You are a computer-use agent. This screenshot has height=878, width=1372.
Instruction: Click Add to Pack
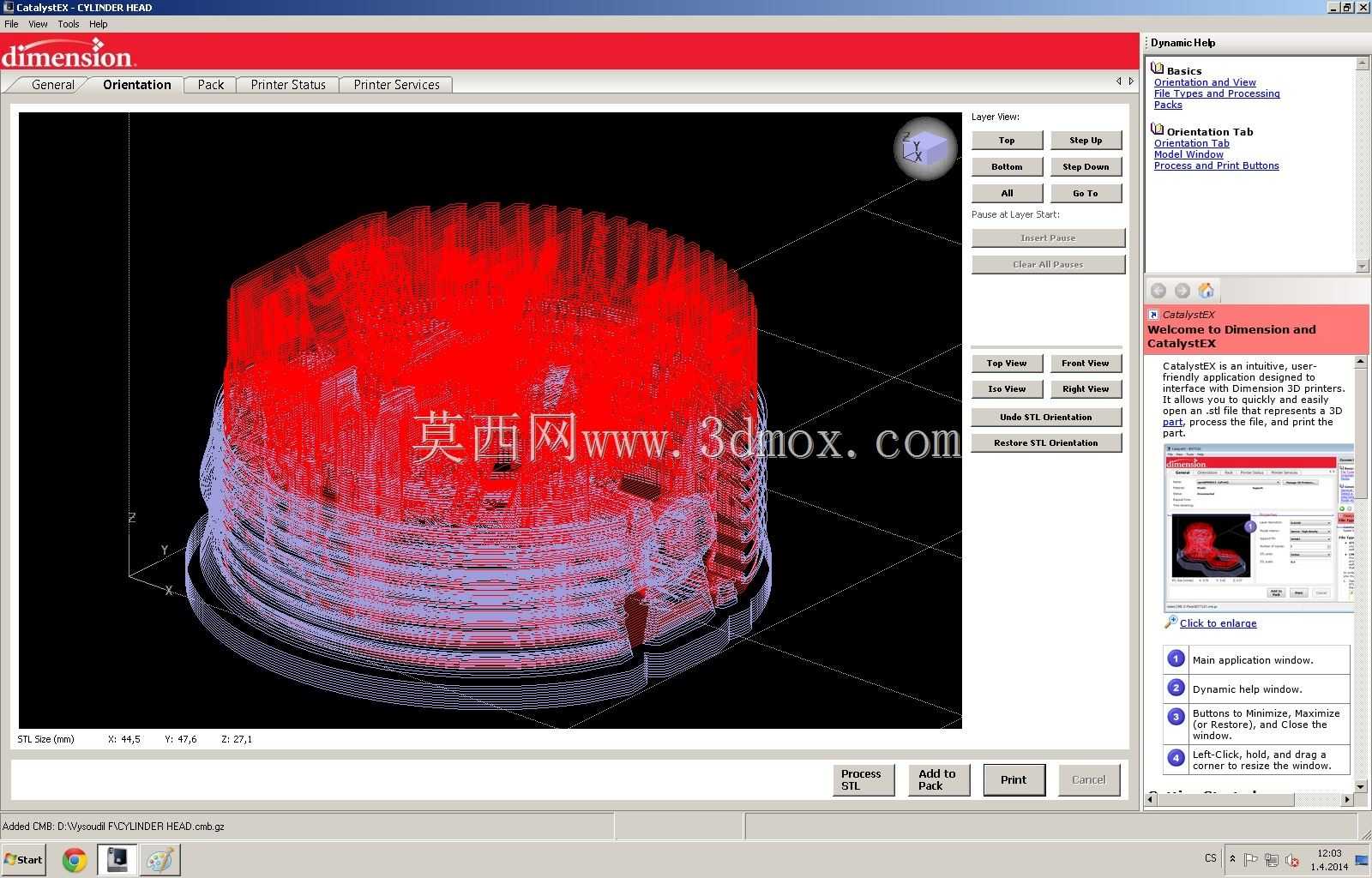tap(939, 779)
